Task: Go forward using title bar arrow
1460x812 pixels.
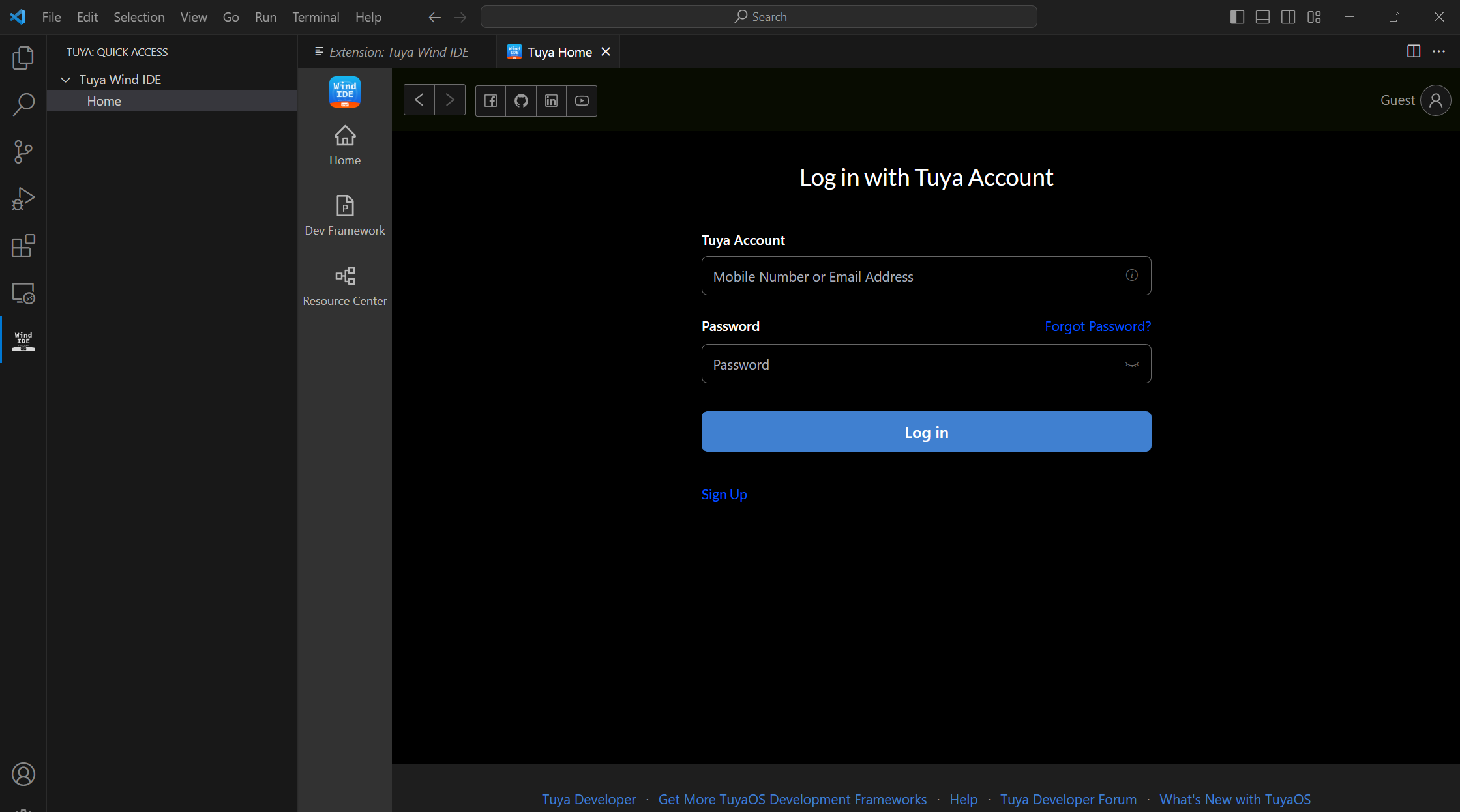Action: coord(460,17)
